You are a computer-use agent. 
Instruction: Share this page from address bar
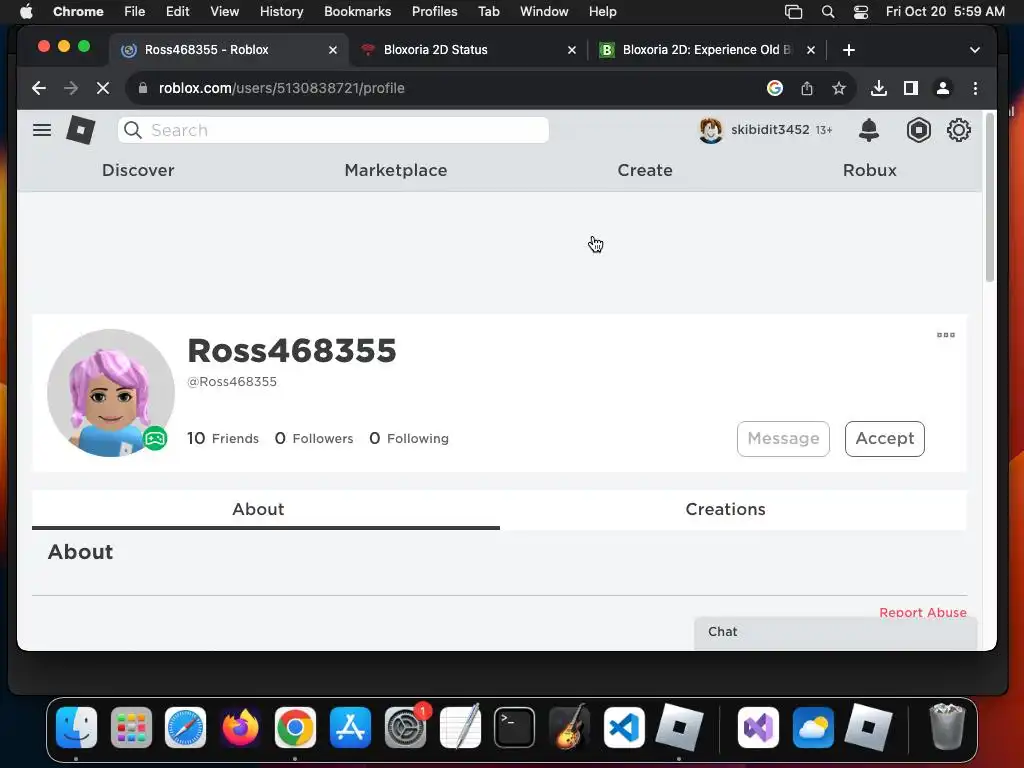(x=807, y=88)
